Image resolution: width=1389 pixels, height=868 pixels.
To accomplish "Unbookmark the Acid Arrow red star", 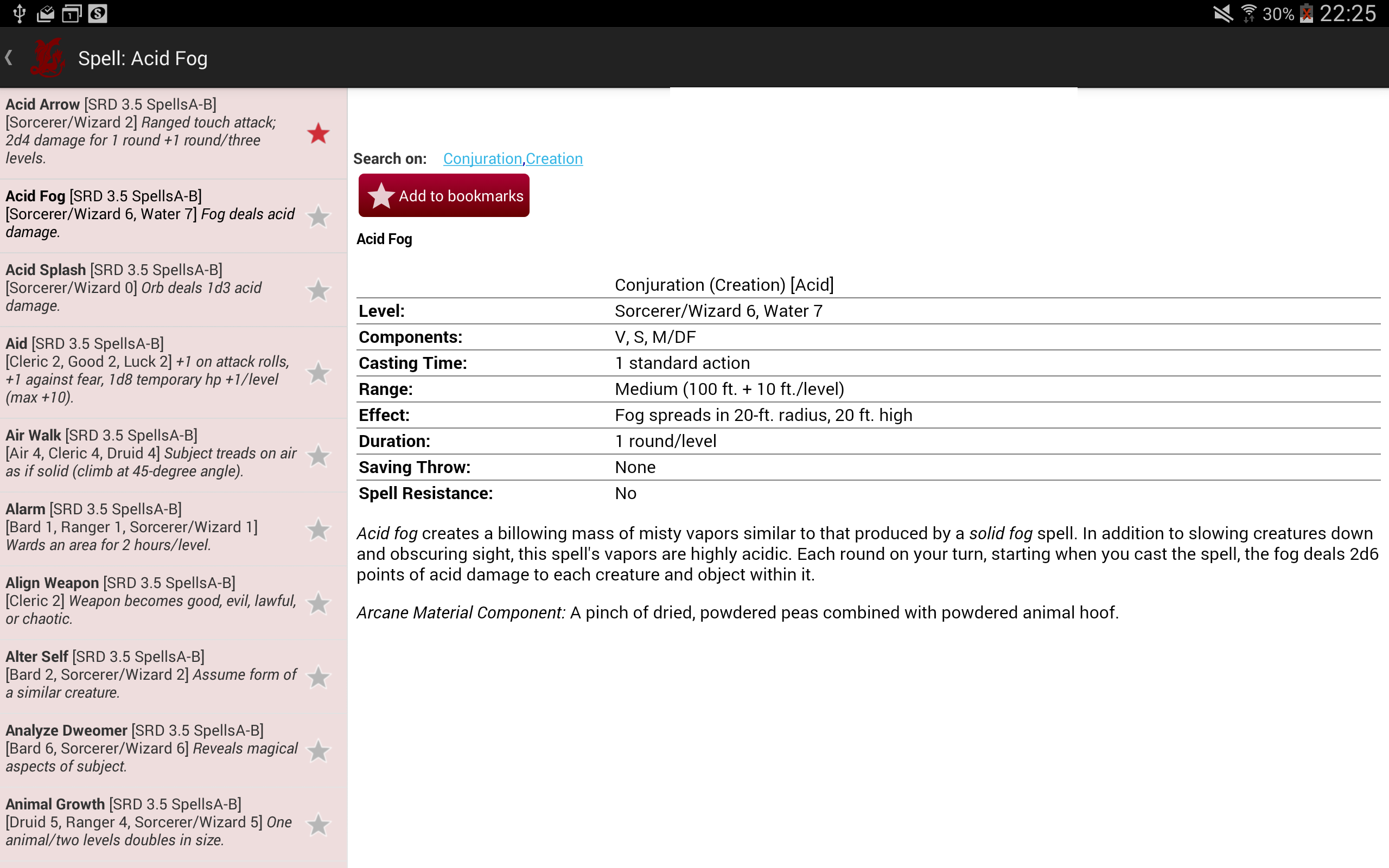I will (318, 133).
